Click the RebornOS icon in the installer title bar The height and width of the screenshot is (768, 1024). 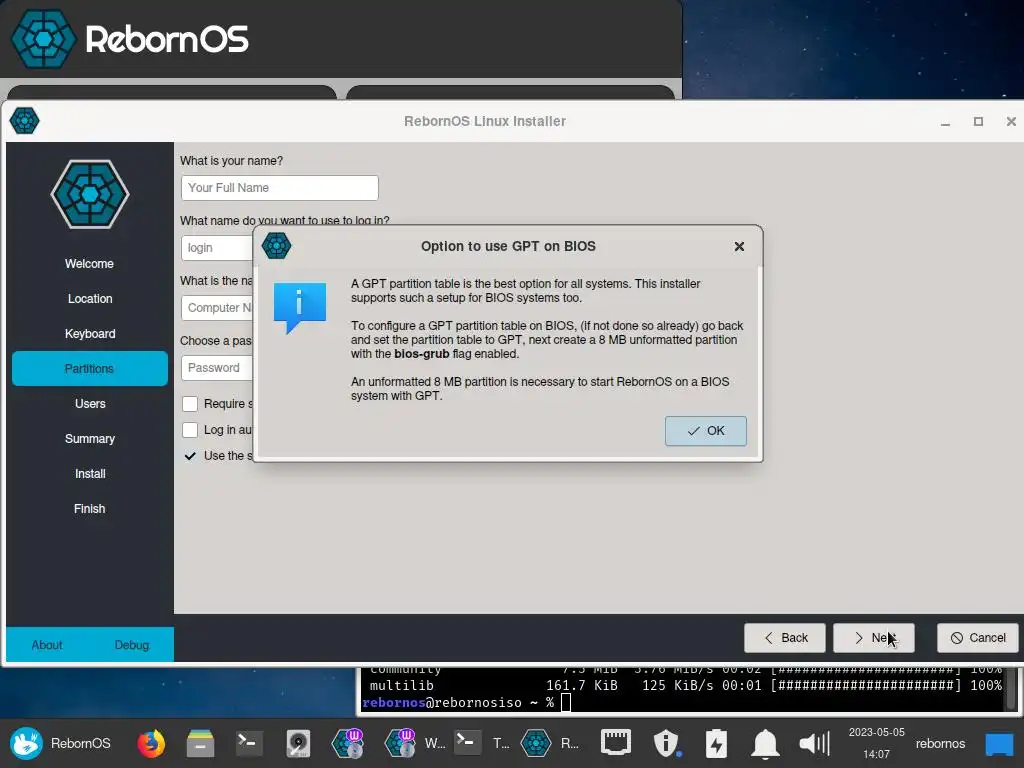(25, 121)
